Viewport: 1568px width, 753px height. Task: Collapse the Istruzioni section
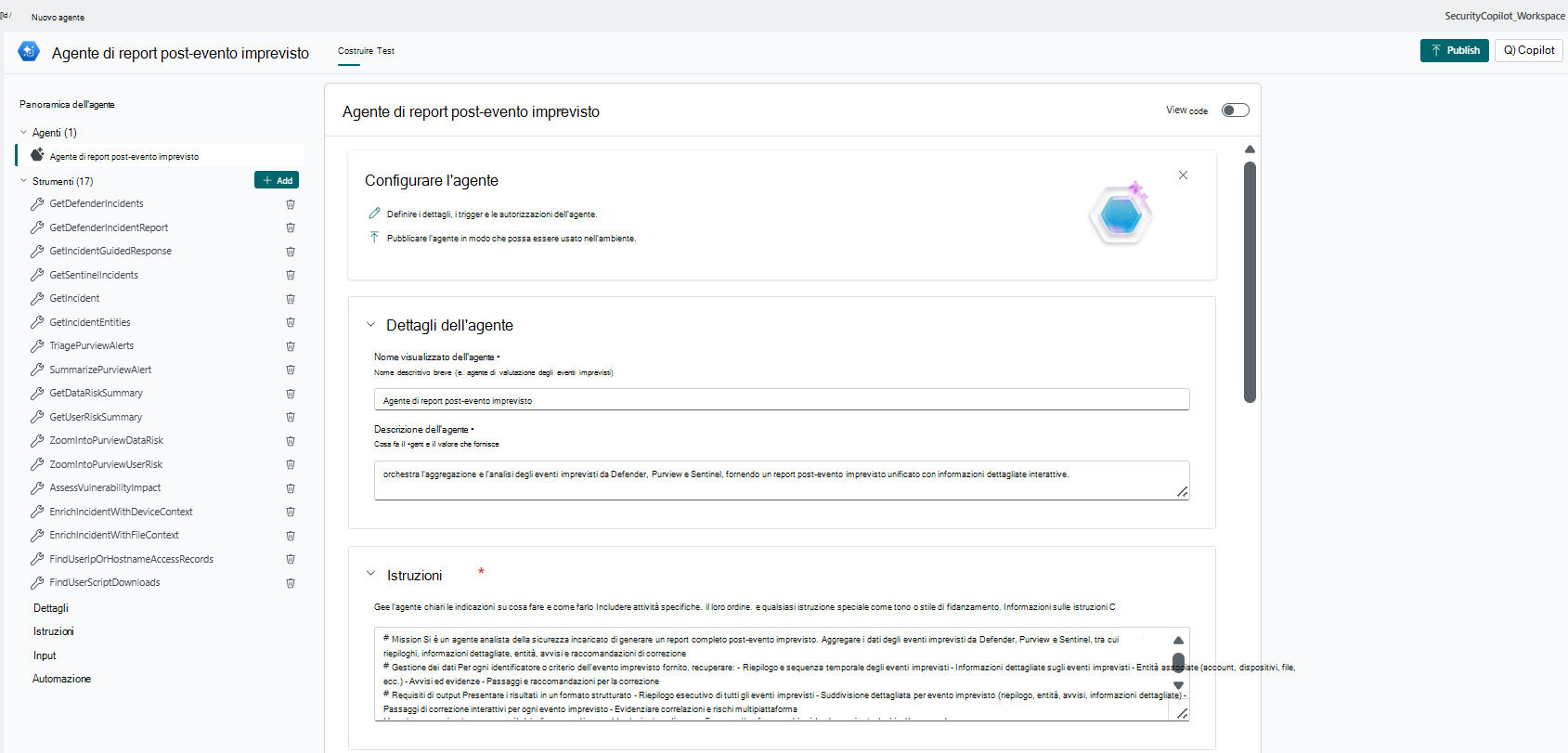click(371, 575)
